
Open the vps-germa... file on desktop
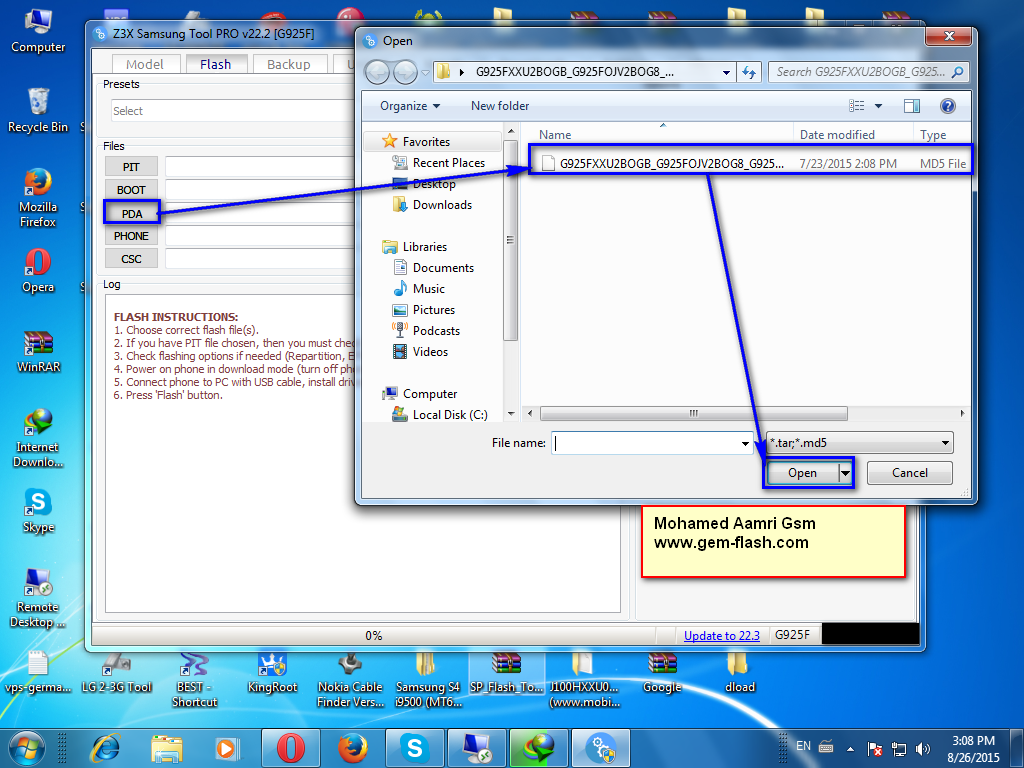pos(38,673)
